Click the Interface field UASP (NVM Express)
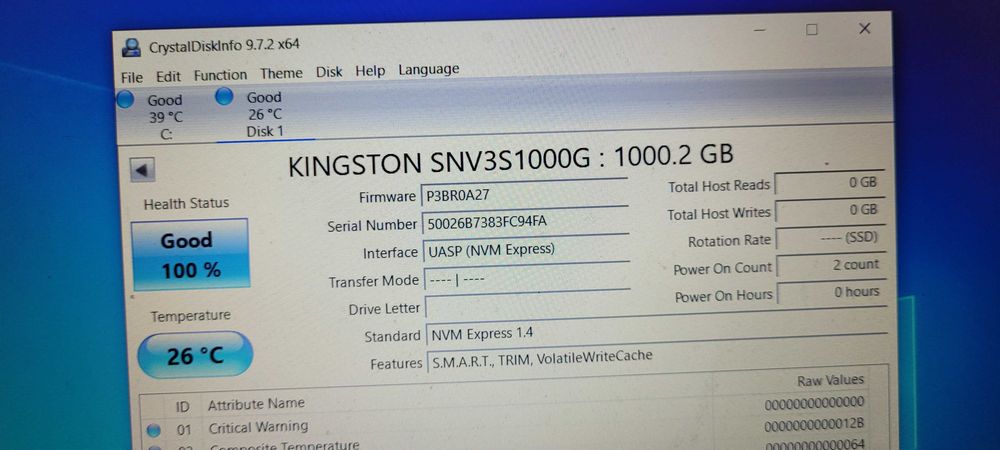Screen dimensions: 1000x450 tap(526, 250)
